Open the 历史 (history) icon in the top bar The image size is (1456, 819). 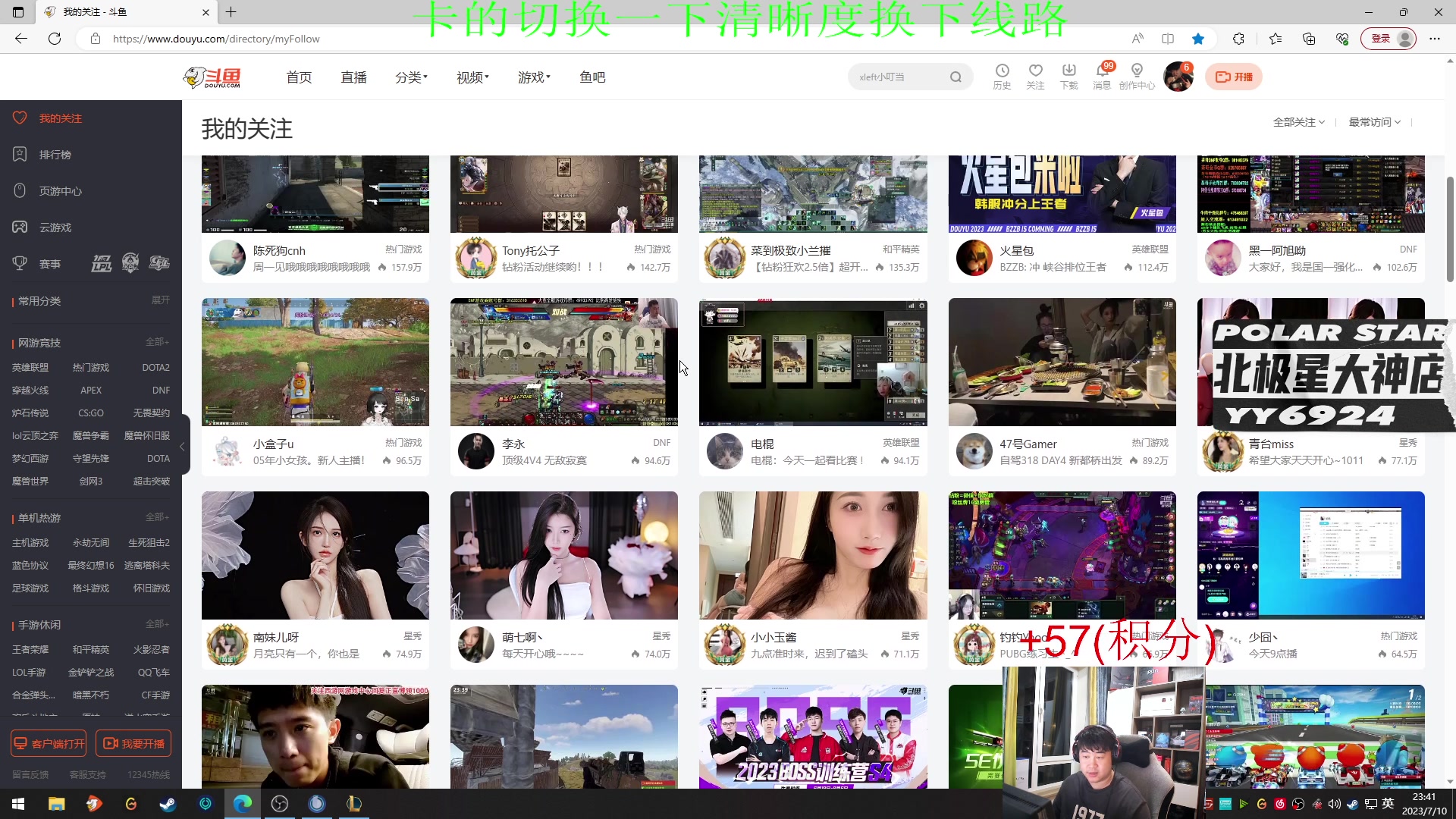pos(1003,76)
